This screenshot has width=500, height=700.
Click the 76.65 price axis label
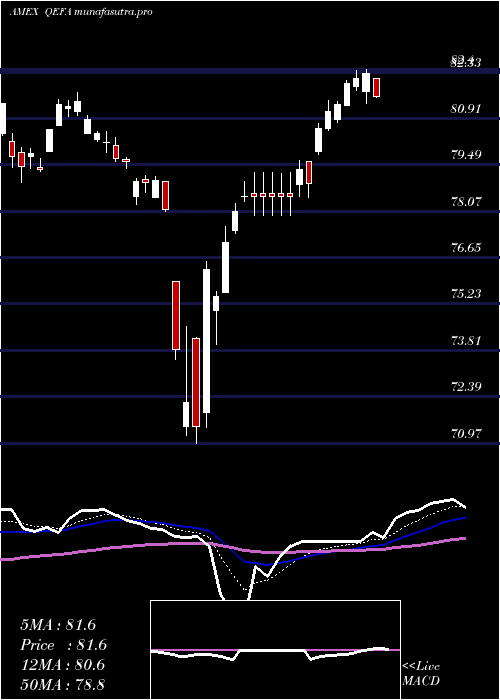[466, 248]
